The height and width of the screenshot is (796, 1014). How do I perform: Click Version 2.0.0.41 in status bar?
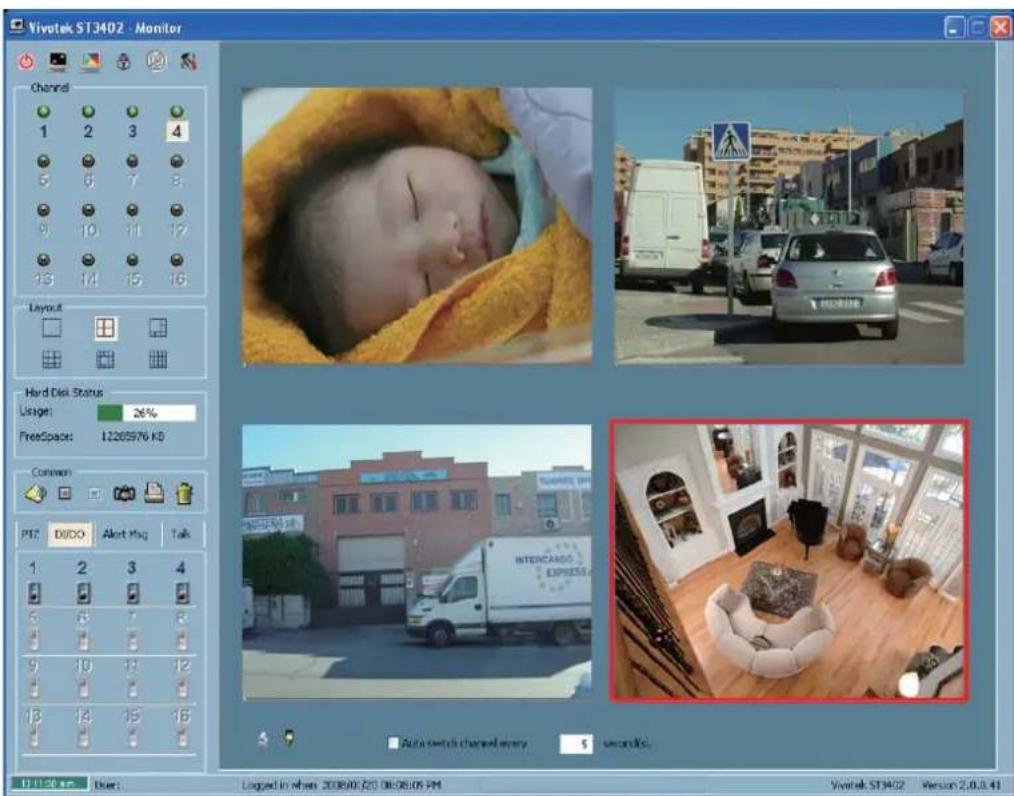tap(960, 784)
